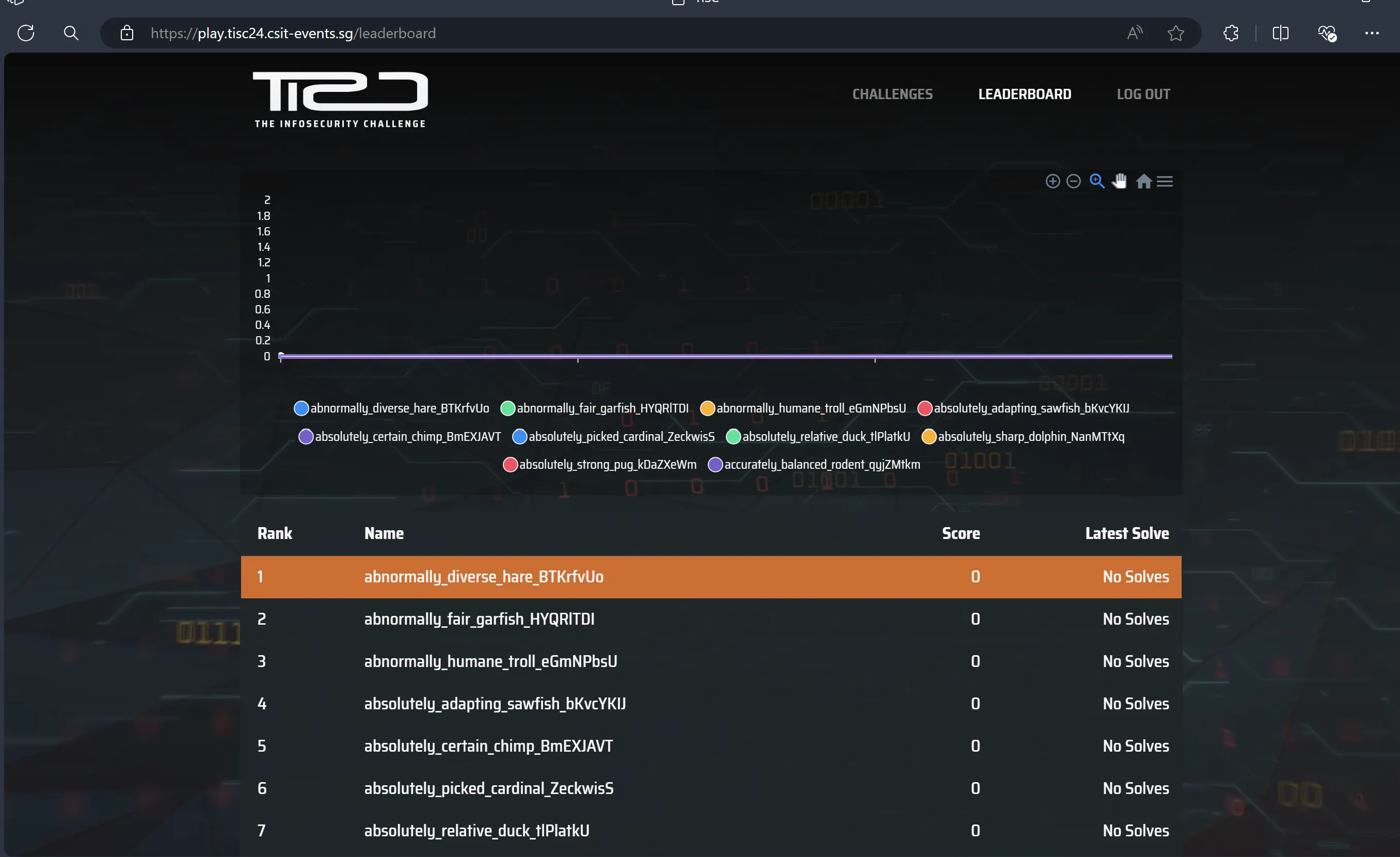
Task: Activate the chart panning hand tool
Action: 1119,181
